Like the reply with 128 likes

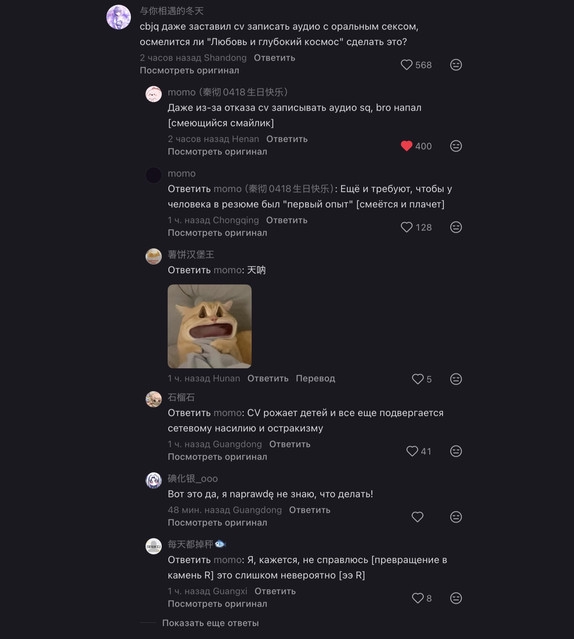[407, 227]
